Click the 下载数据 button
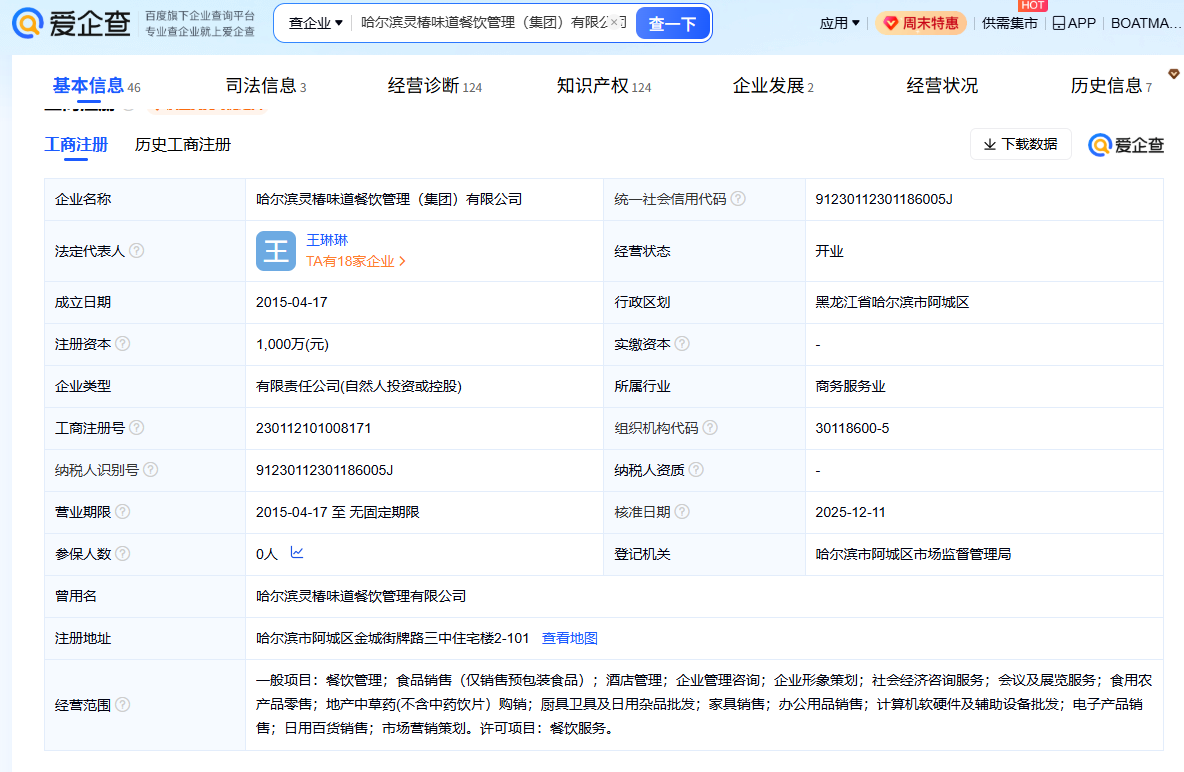The width and height of the screenshot is (1184, 772). click(x=1020, y=144)
